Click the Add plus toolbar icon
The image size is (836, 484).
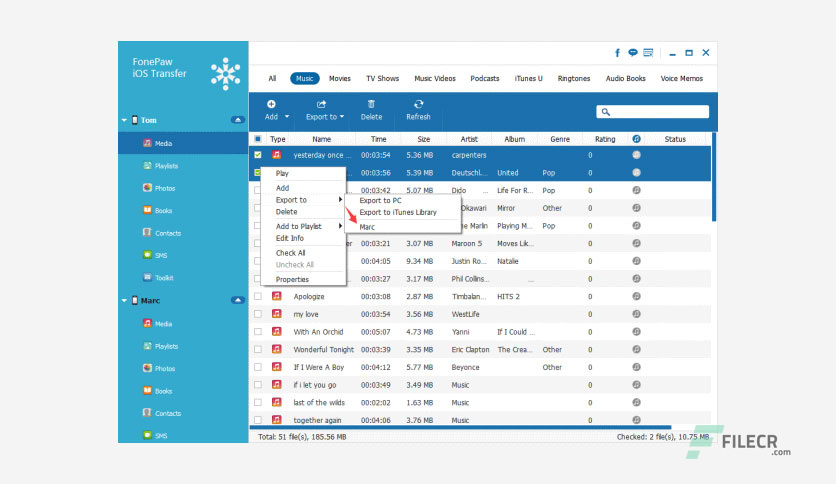(271, 104)
